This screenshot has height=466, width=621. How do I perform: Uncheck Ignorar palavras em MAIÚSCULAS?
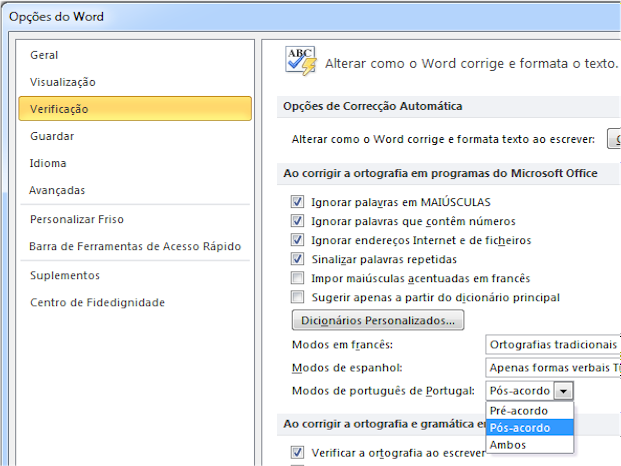pos(297,202)
